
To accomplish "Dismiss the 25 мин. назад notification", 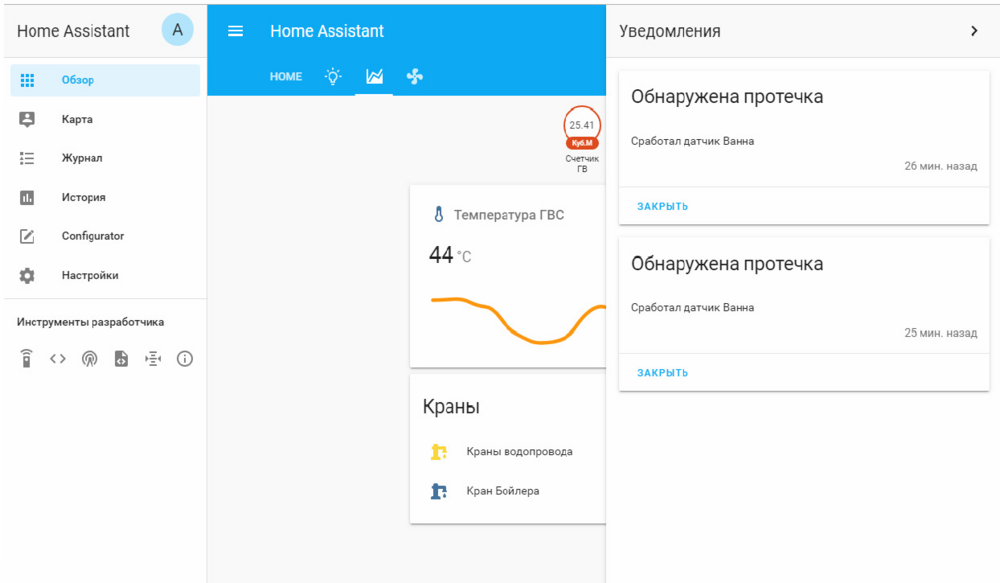I will 662,373.
